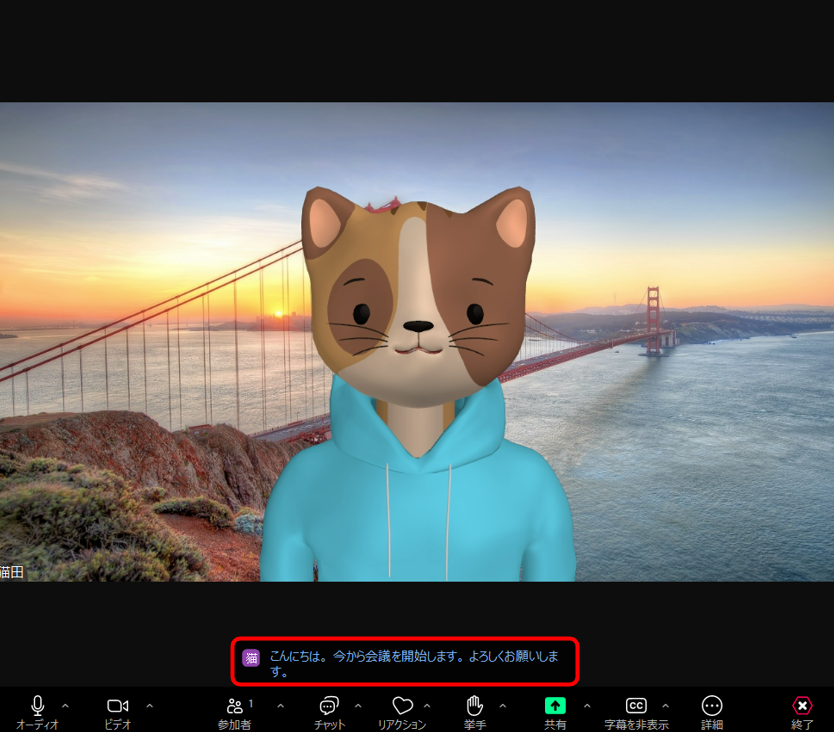Expand the video options chevron next to ビデオ
Image resolution: width=834 pixels, height=732 pixels.
(x=149, y=706)
